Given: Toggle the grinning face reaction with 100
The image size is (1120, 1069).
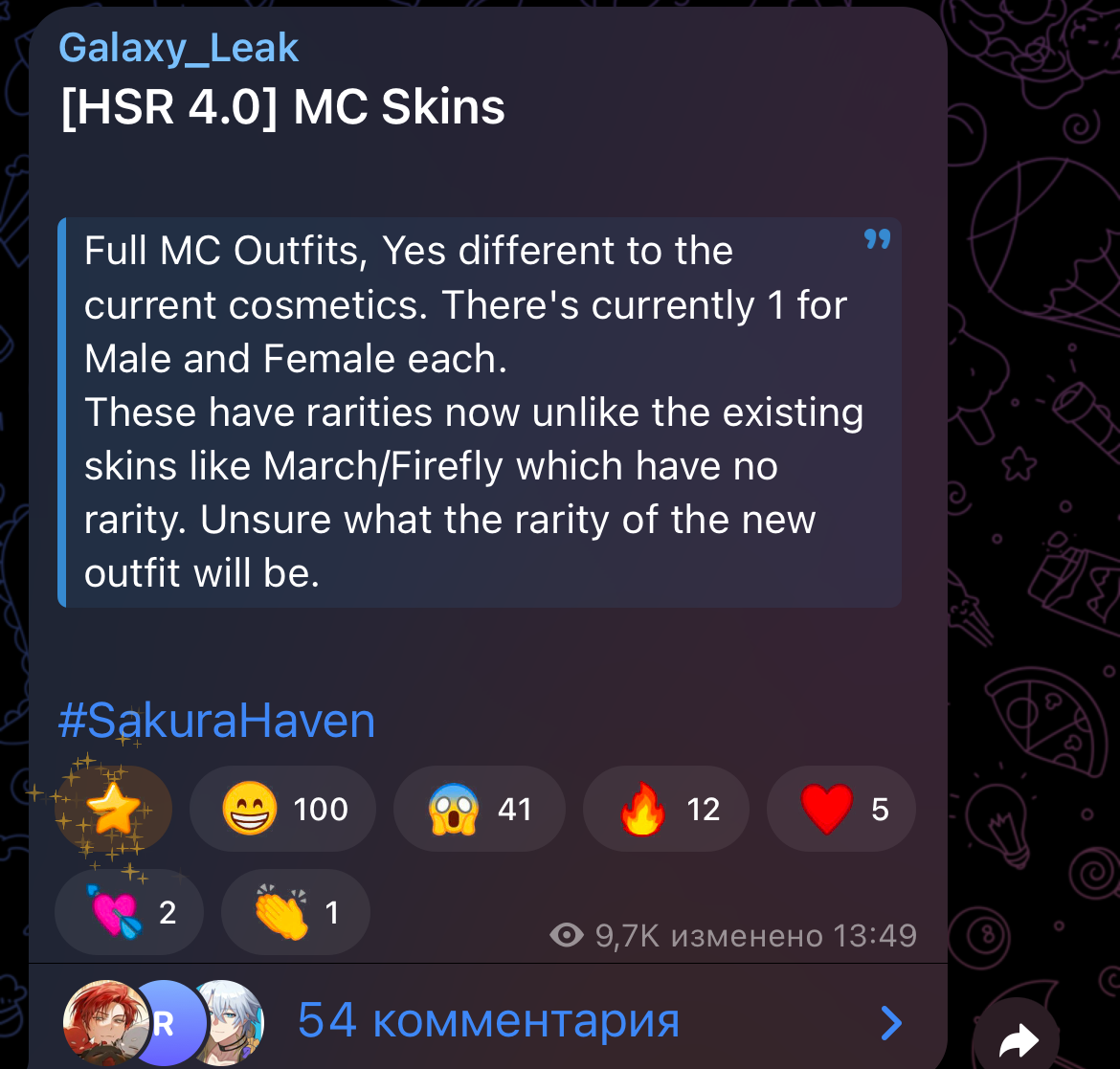Looking at the screenshot, I should coord(282,809).
